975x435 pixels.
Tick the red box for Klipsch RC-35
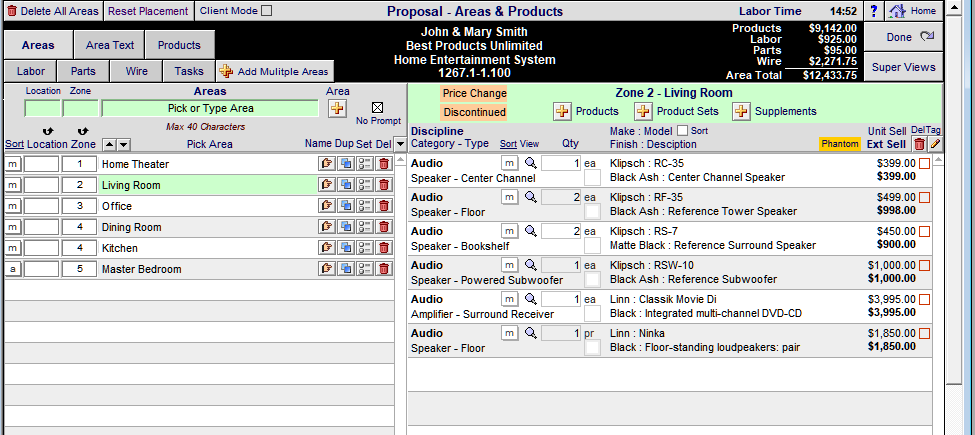(x=924, y=163)
